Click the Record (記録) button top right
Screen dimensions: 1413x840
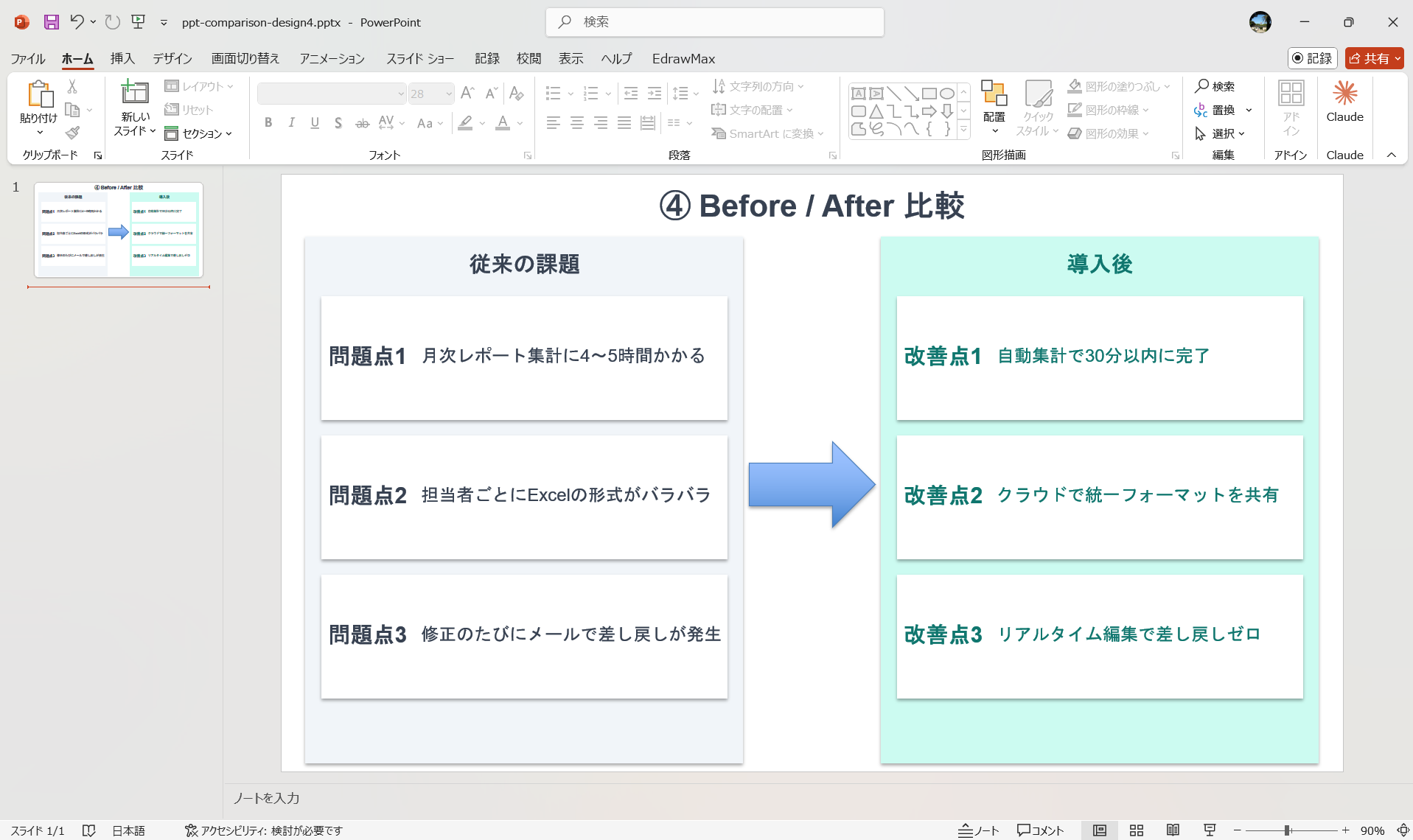(x=1313, y=58)
